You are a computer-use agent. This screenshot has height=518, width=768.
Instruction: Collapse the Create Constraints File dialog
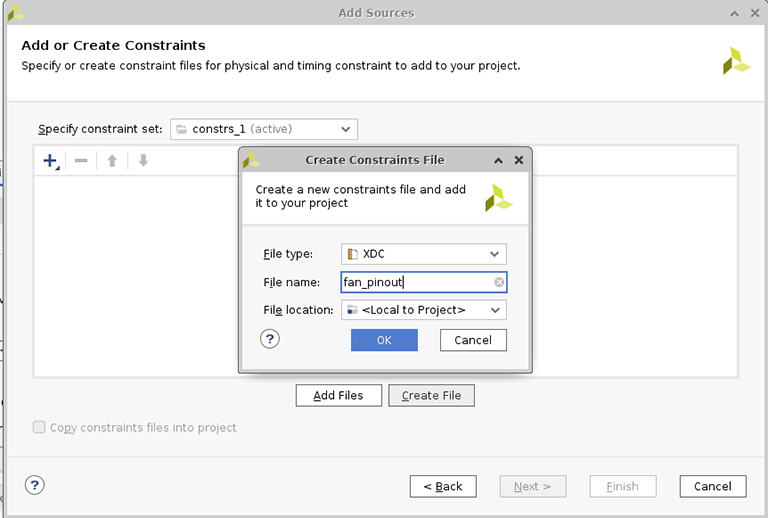click(498, 160)
